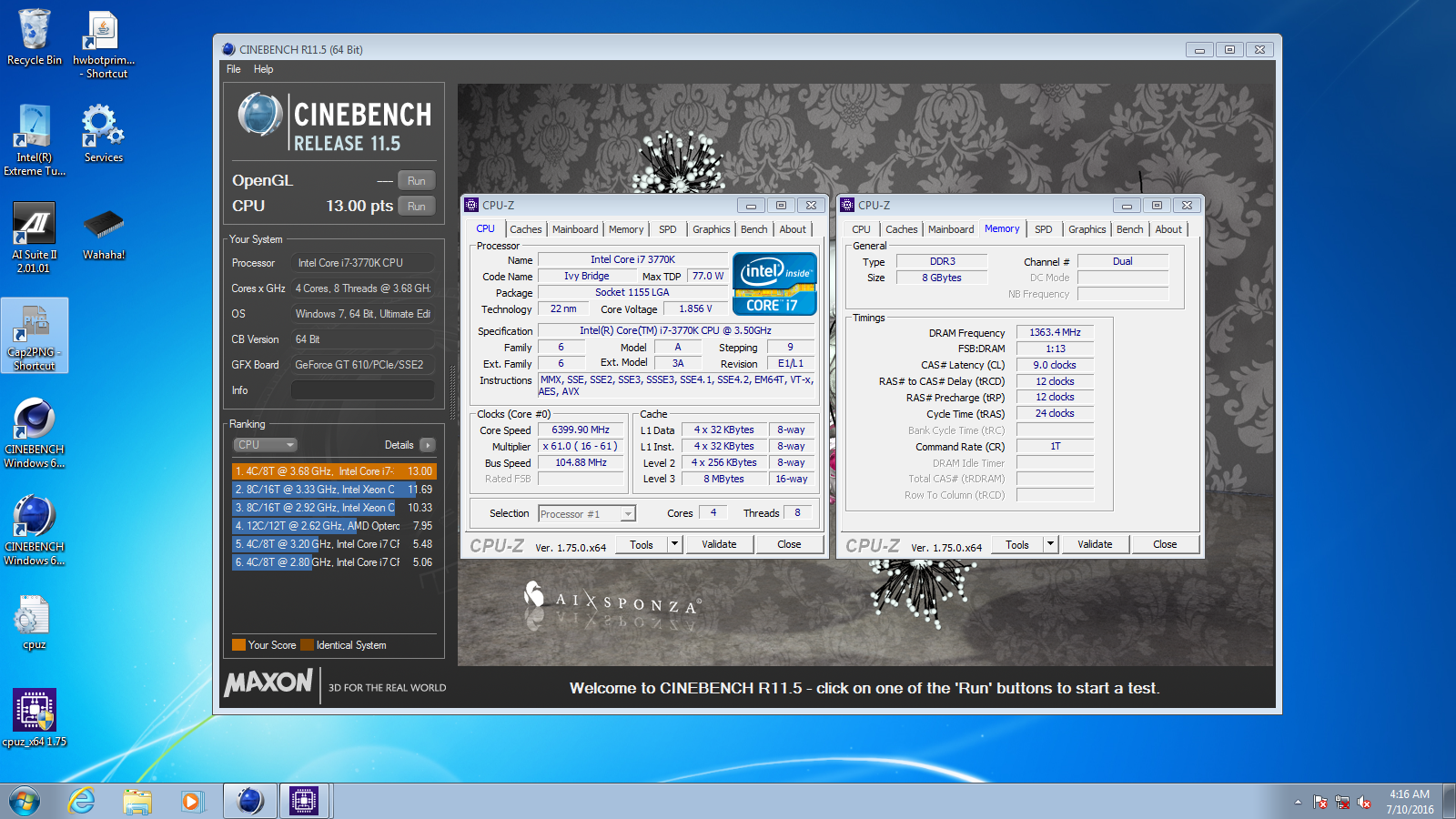Switch to Caches tab in left CPU-Z window
The height and width of the screenshot is (819, 1456).
[x=525, y=229]
